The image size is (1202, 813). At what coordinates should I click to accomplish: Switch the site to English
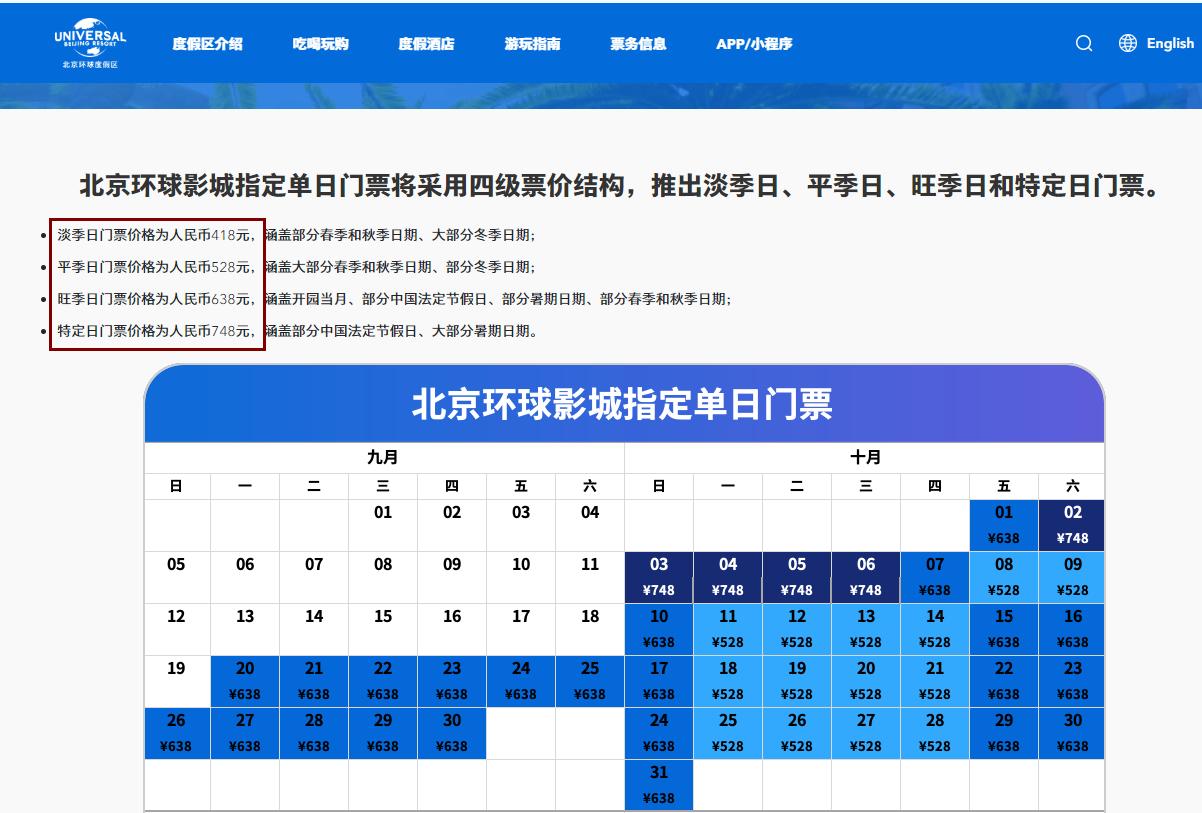(x=1170, y=43)
